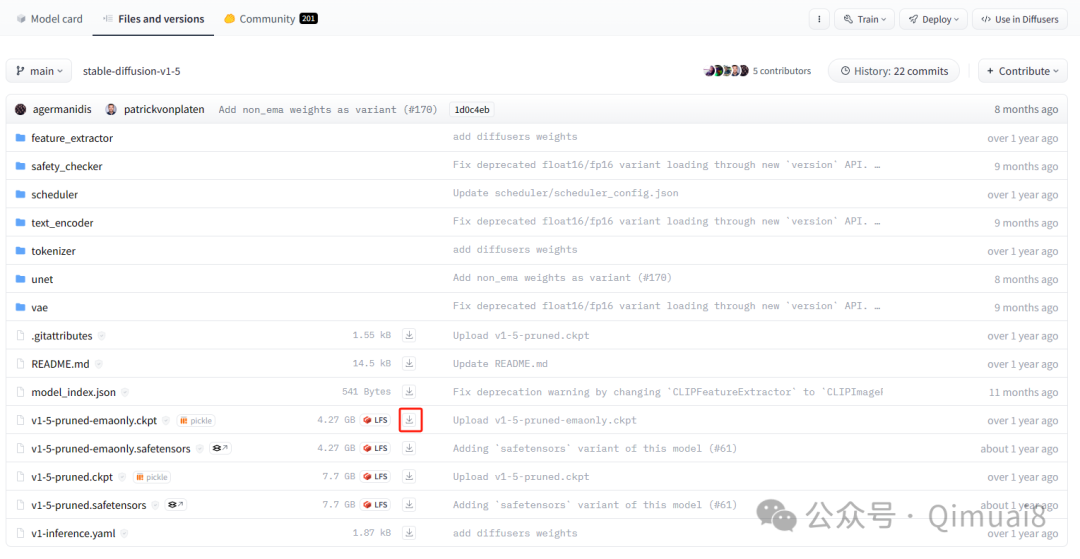Click '4.27 GB' size of v1-5-pruned-emaonly.ckpt
The image size is (1080, 559).
pos(336,420)
